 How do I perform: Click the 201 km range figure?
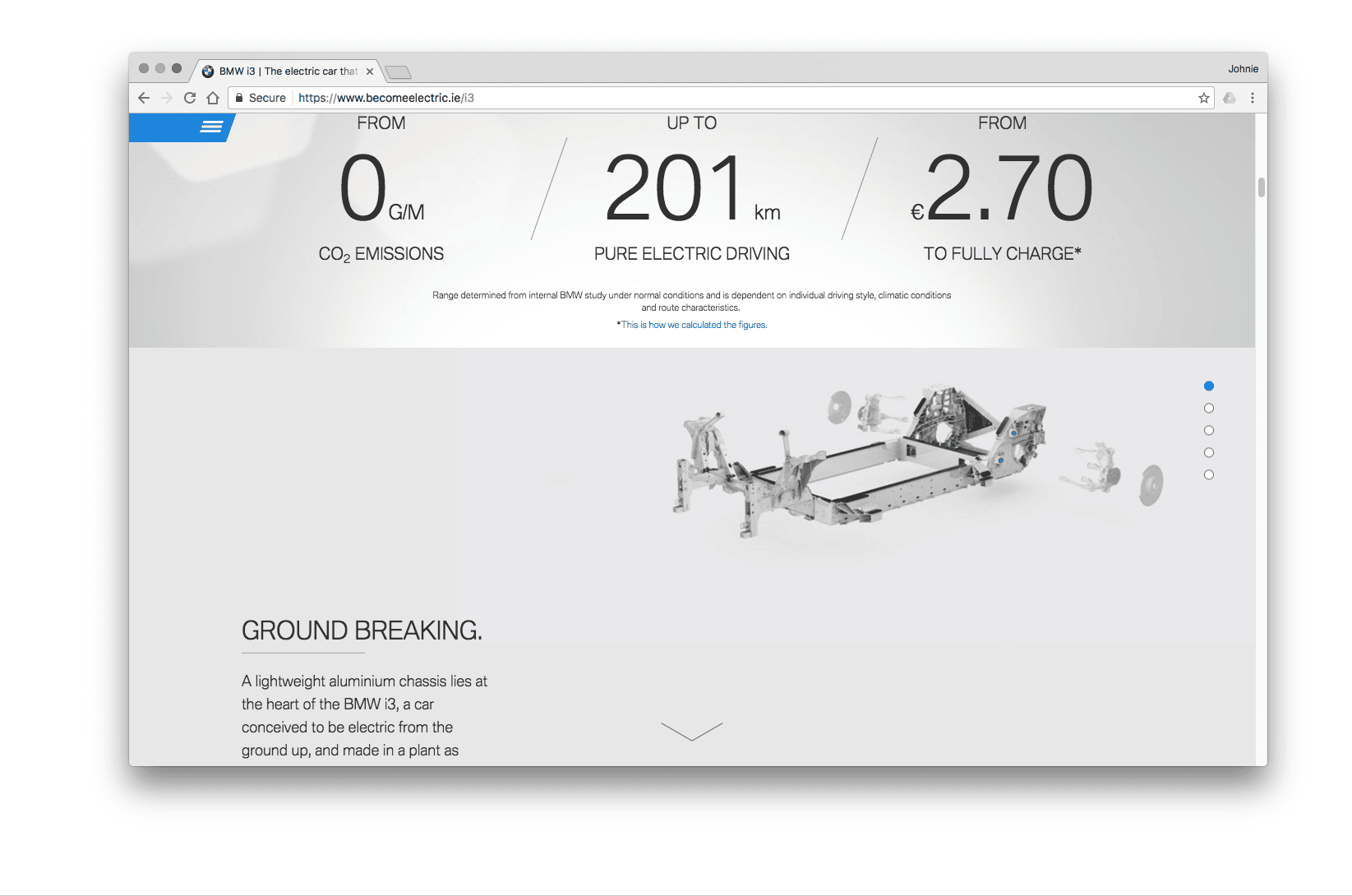pos(692,189)
